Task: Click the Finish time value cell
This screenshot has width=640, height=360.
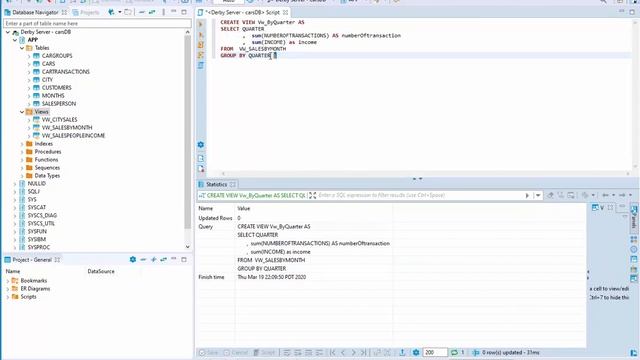Action: tap(271, 277)
